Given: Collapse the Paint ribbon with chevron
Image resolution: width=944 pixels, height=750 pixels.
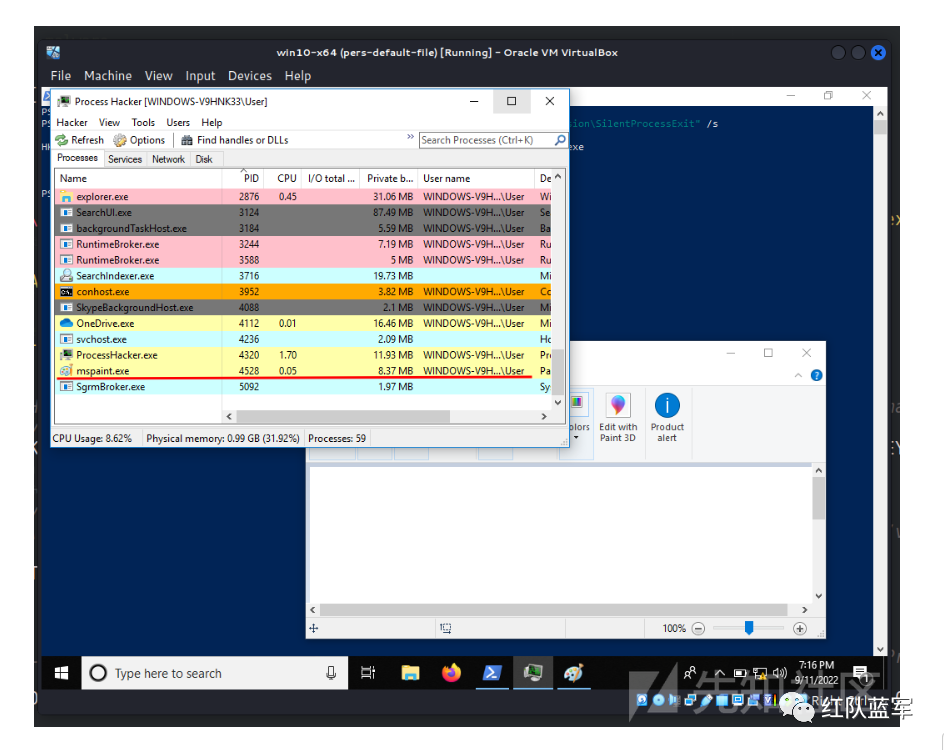Looking at the screenshot, I should click(x=798, y=376).
